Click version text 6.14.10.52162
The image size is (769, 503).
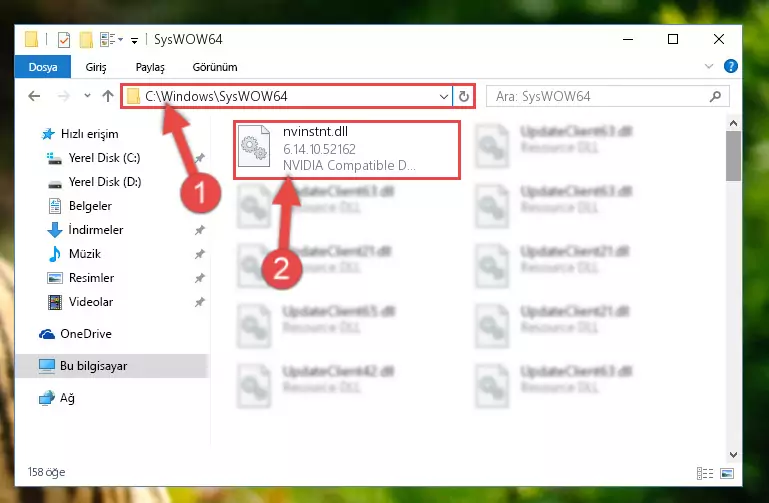coord(319,149)
